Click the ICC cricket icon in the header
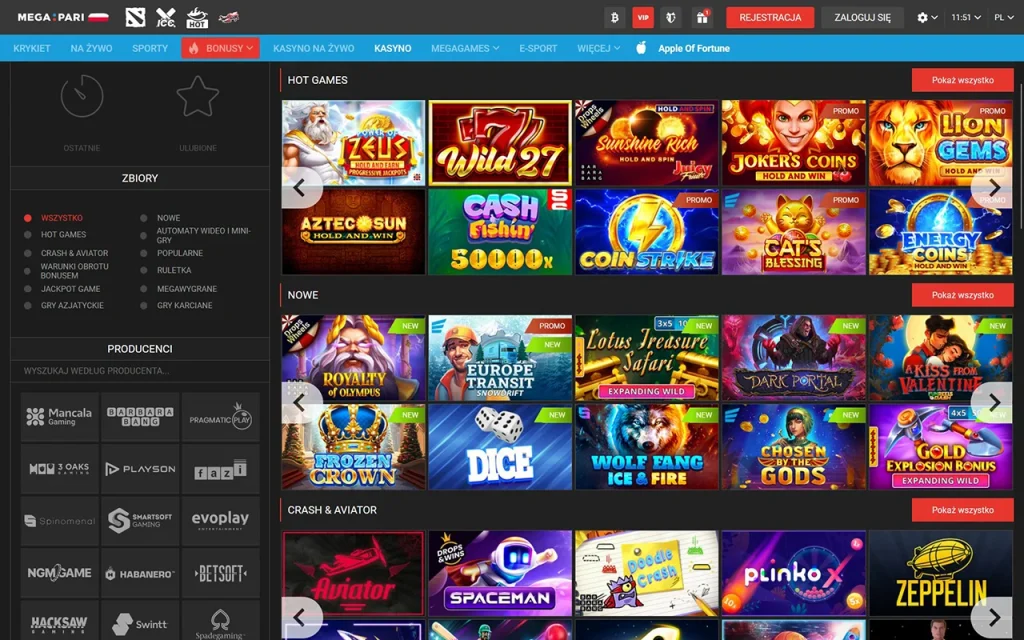Viewport: 1024px width, 640px height. [166, 18]
